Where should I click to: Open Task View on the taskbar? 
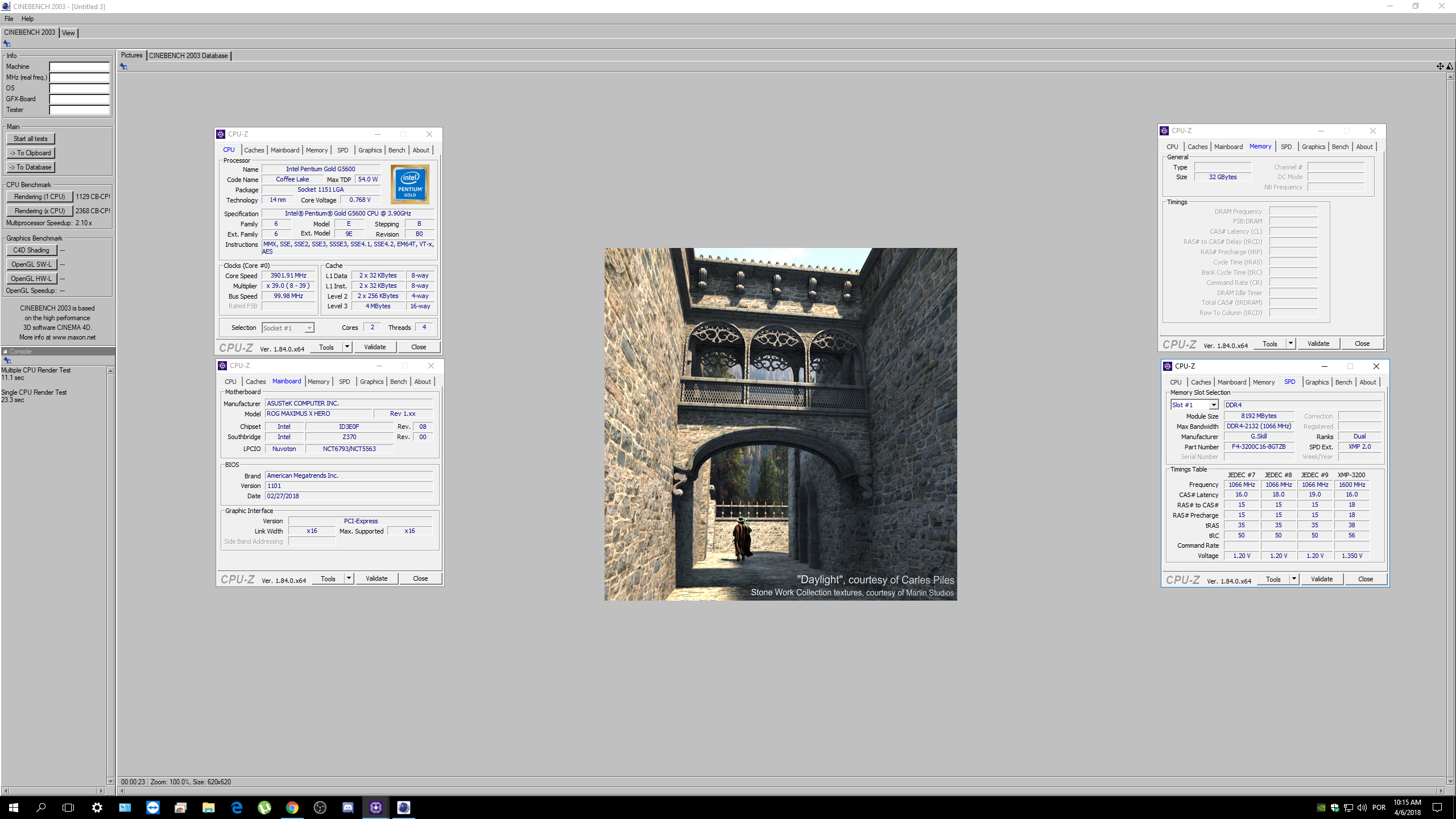click(x=68, y=807)
